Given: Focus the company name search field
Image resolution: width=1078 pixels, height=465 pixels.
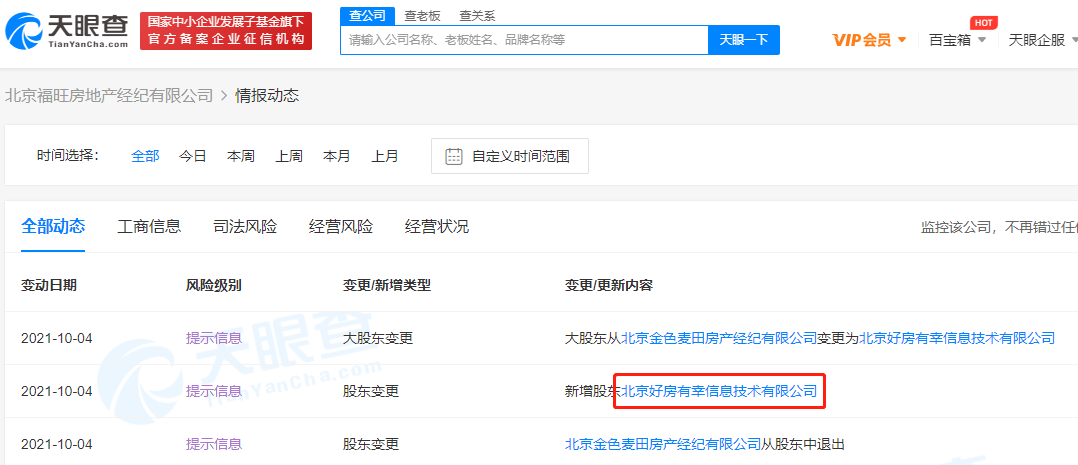Looking at the screenshot, I should click(525, 40).
